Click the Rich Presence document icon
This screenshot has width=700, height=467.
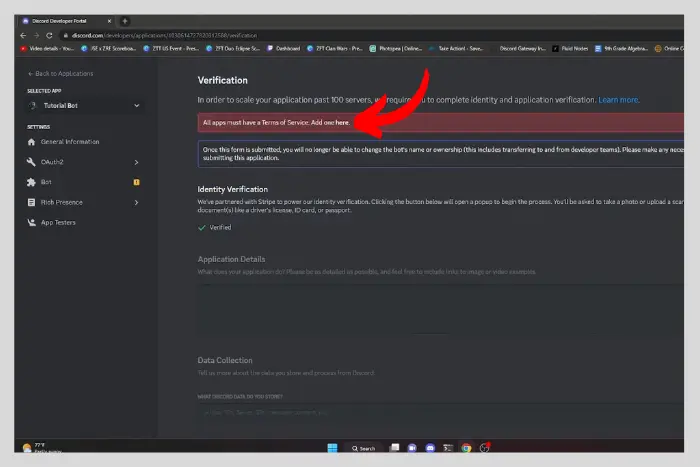click(31, 202)
